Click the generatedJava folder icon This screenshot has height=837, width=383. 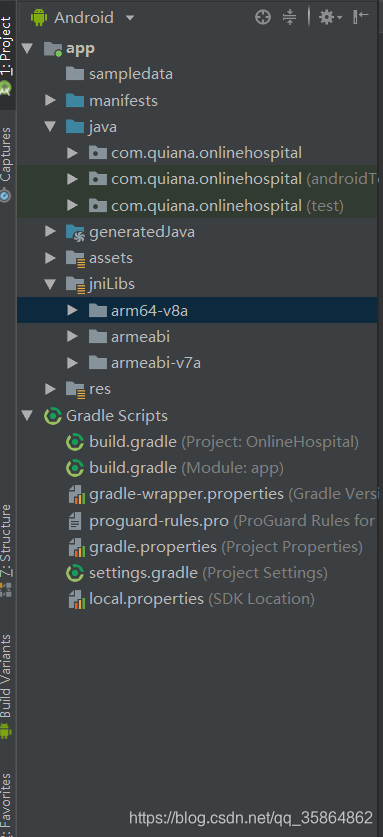coord(75,232)
